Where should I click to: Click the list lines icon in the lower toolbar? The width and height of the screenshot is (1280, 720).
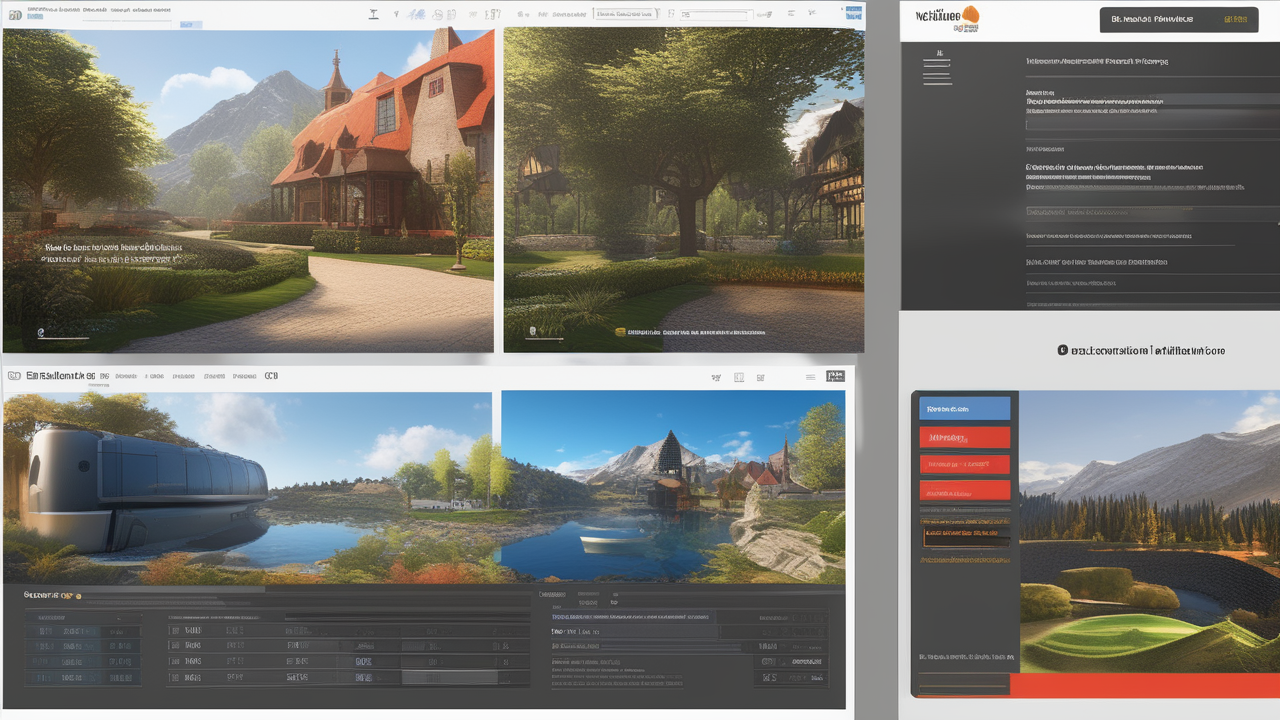[x=810, y=377]
